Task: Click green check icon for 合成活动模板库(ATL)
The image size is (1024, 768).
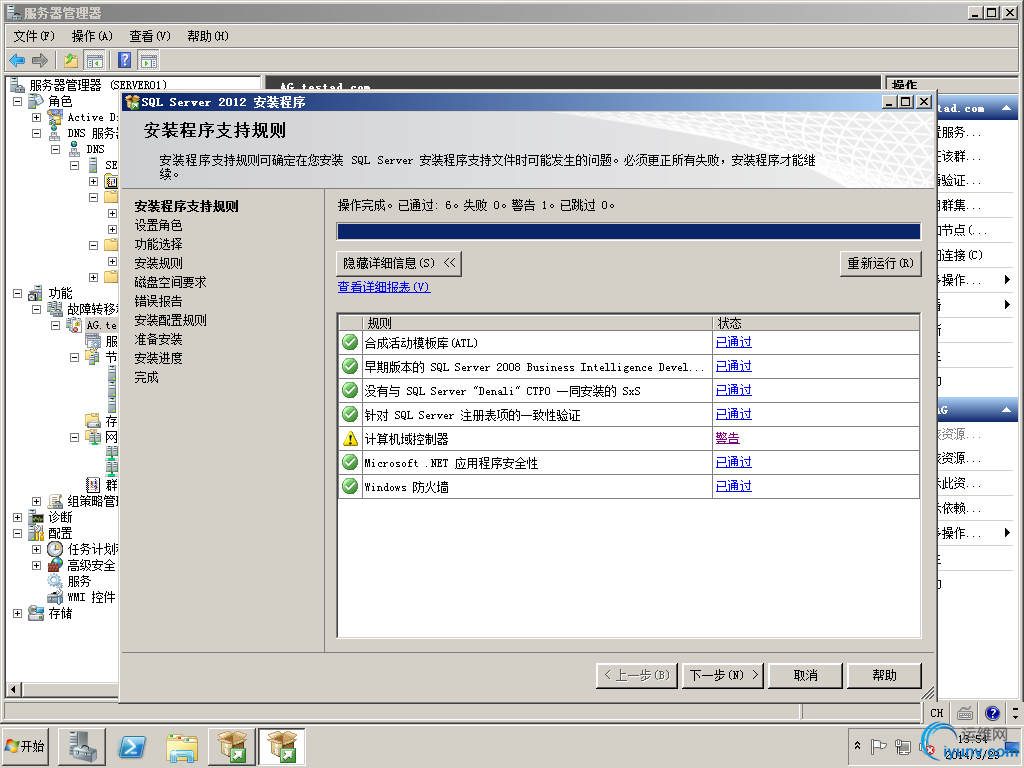Action: pyautogui.click(x=350, y=342)
